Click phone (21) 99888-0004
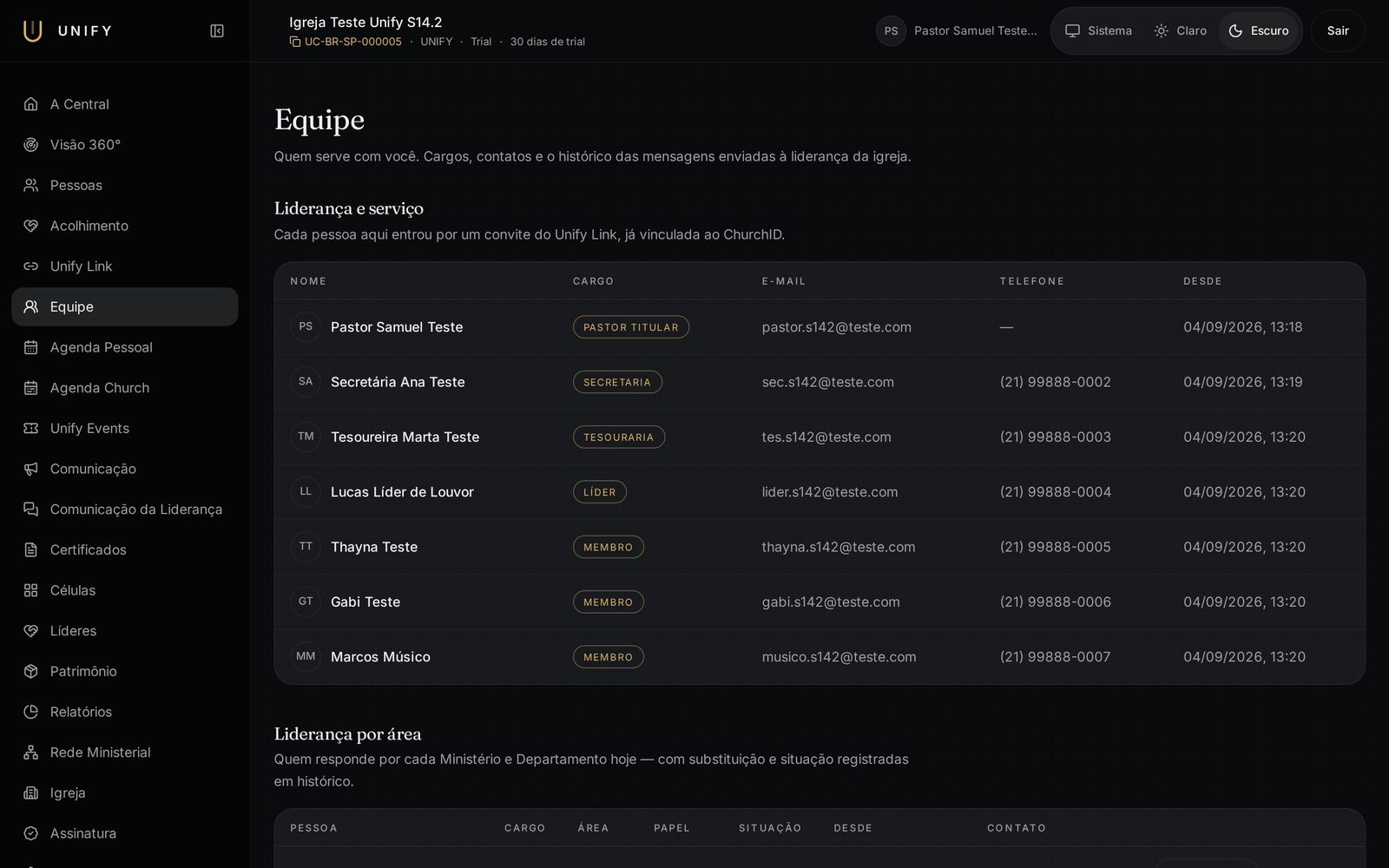The image size is (1389, 868). 1056,492
